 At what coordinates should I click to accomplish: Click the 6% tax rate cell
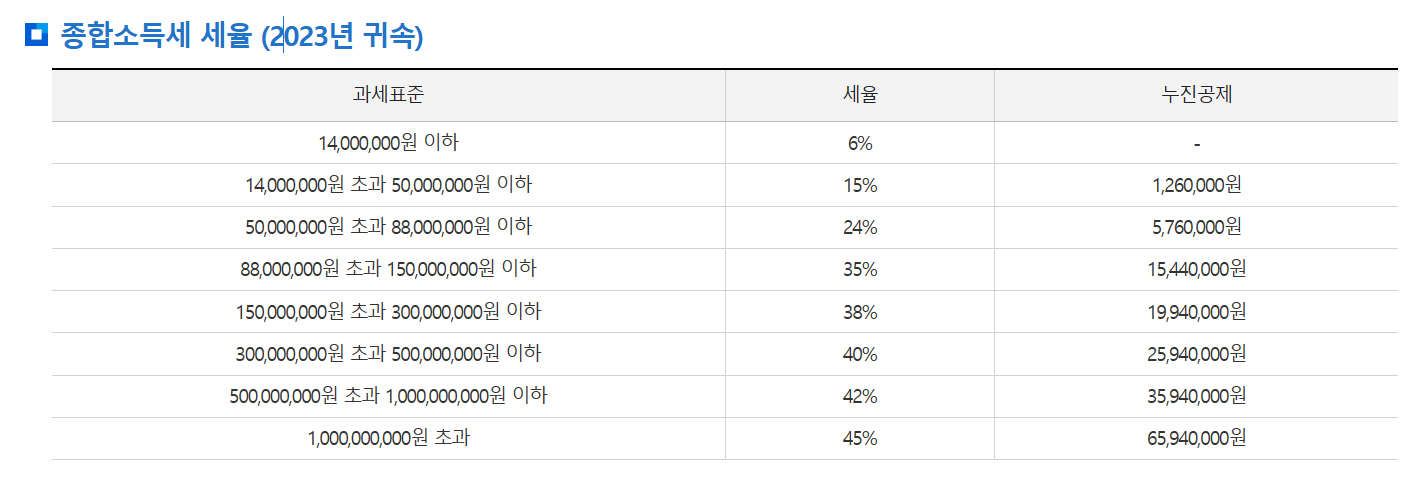tap(860, 143)
